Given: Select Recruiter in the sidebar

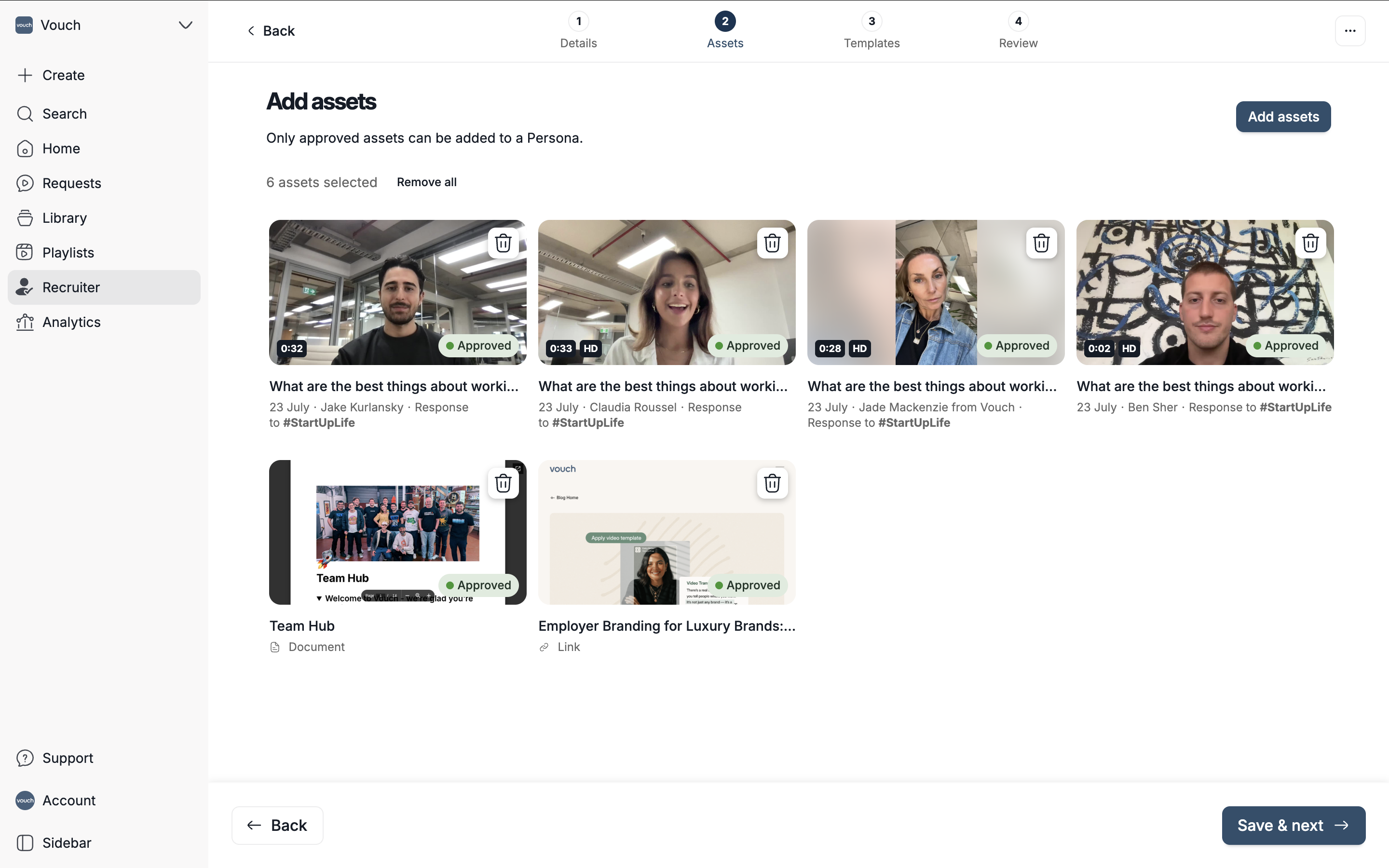Looking at the screenshot, I should point(104,287).
